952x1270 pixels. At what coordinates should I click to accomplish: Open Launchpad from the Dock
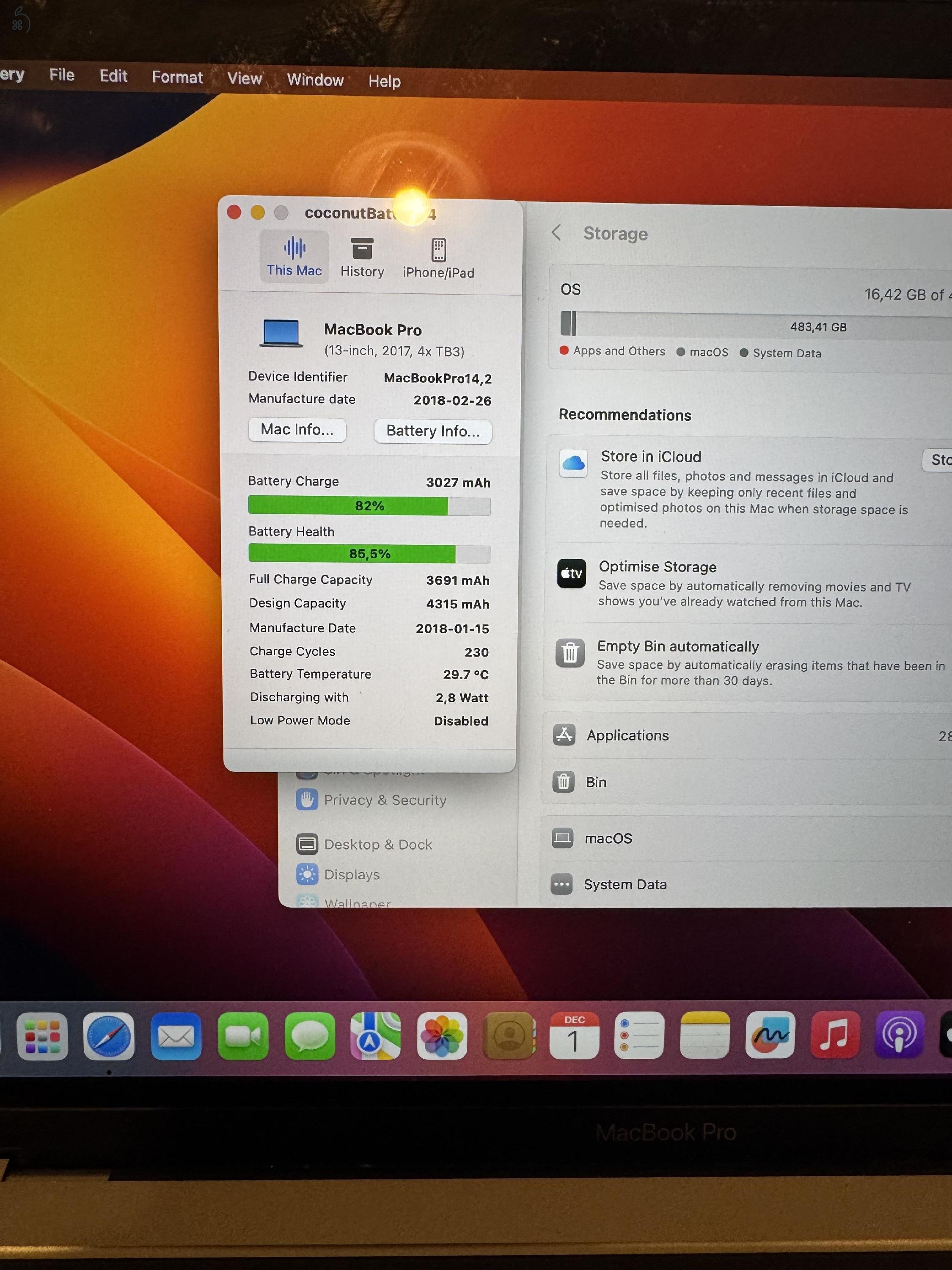click(42, 1037)
